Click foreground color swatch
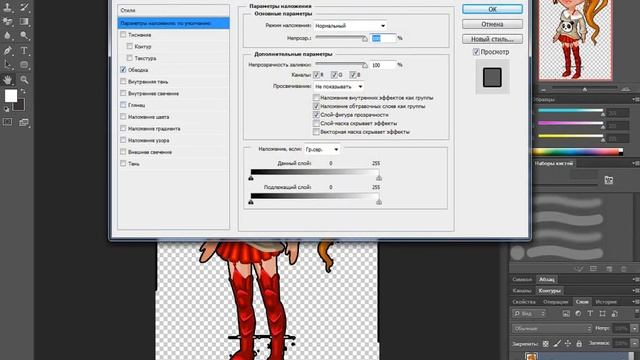 (x=11, y=96)
